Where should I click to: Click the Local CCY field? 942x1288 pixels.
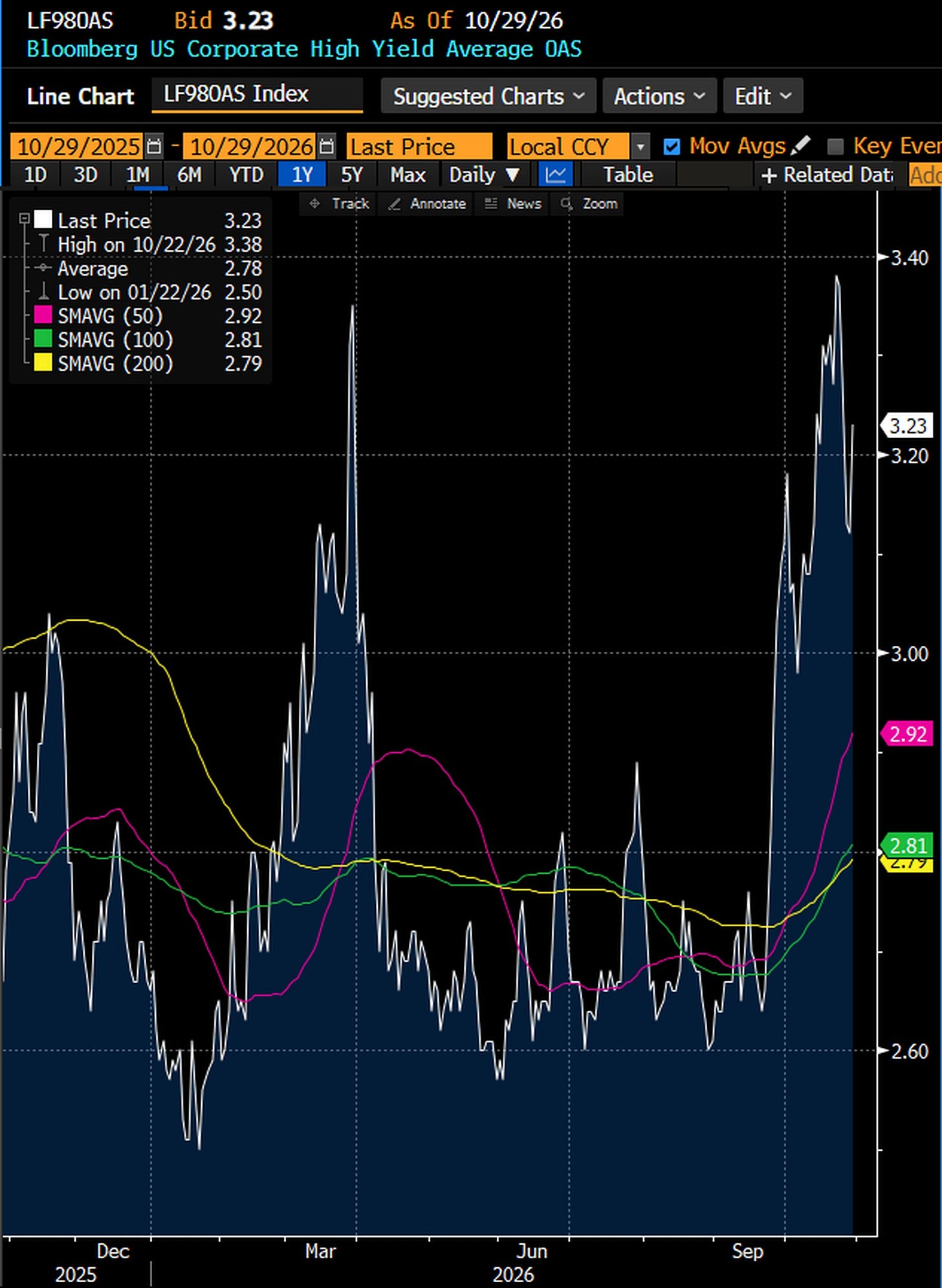[567, 147]
